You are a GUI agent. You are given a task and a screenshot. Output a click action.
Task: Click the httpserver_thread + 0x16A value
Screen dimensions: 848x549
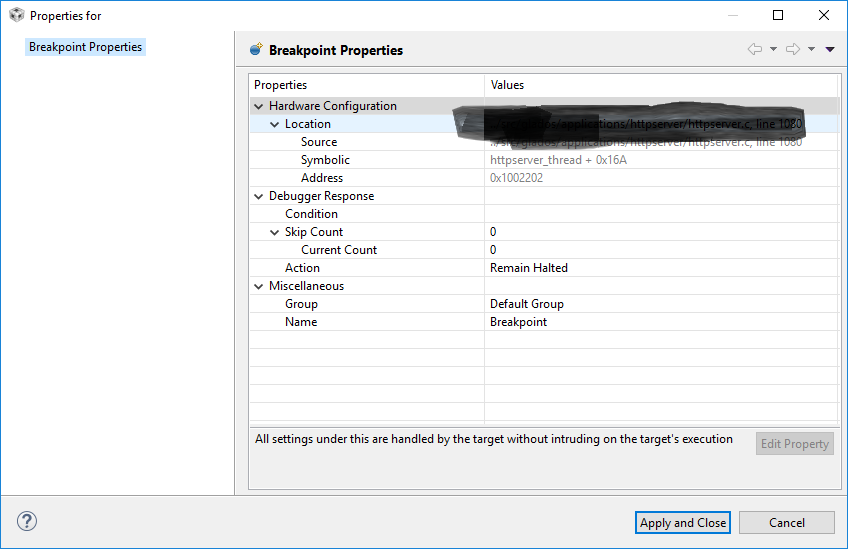pyautogui.click(x=558, y=160)
